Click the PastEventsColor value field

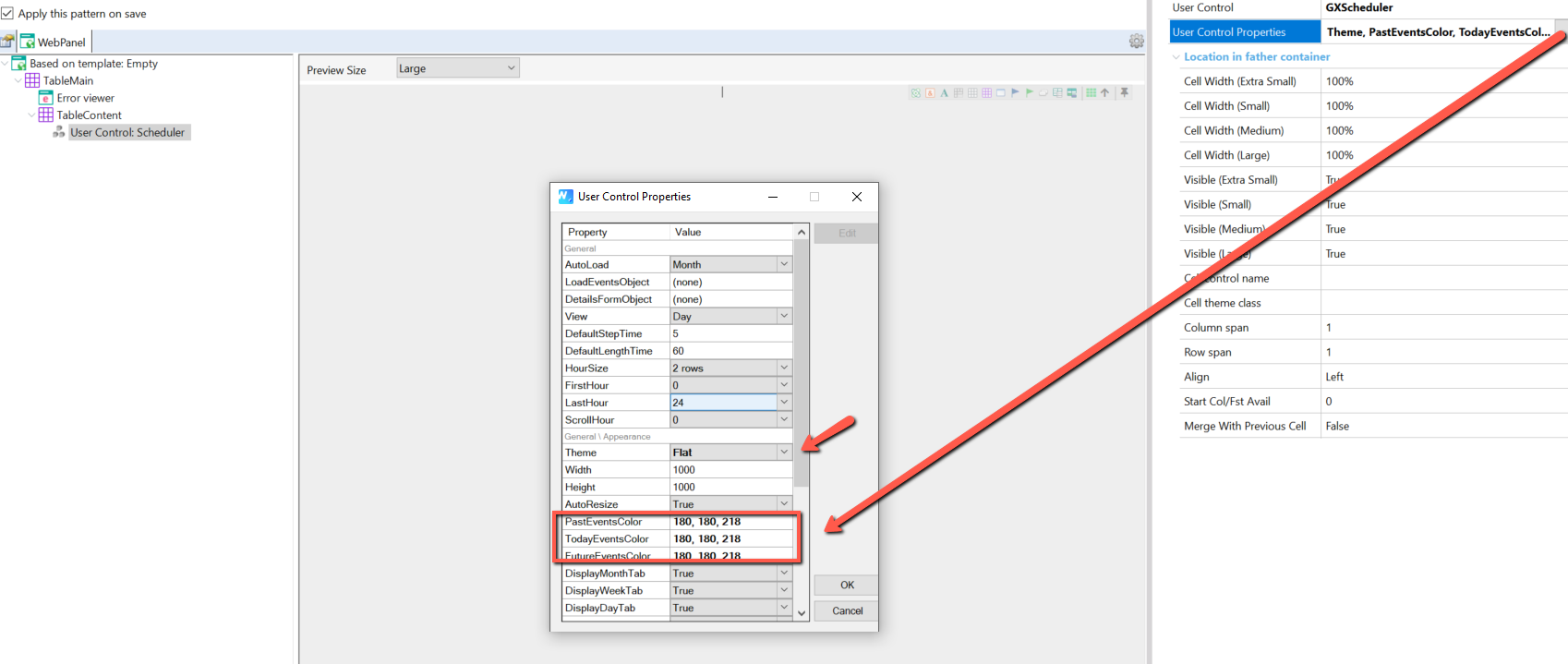[x=730, y=522]
